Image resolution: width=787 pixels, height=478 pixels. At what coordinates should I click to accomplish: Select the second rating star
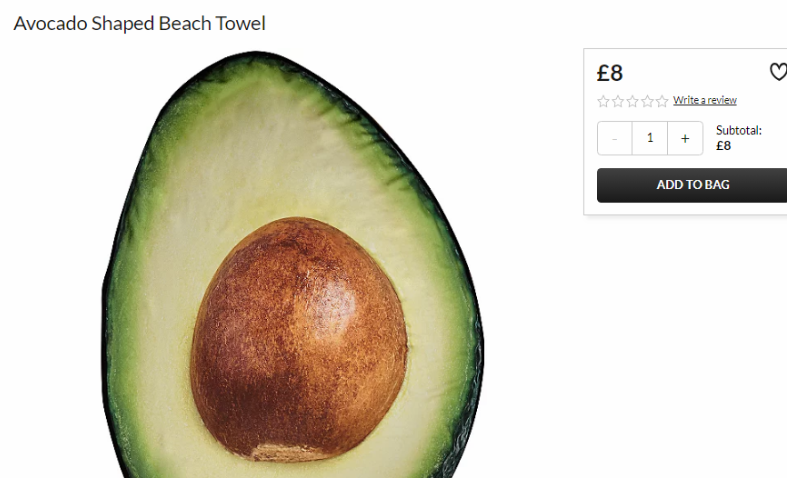click(x=618, y=101)
